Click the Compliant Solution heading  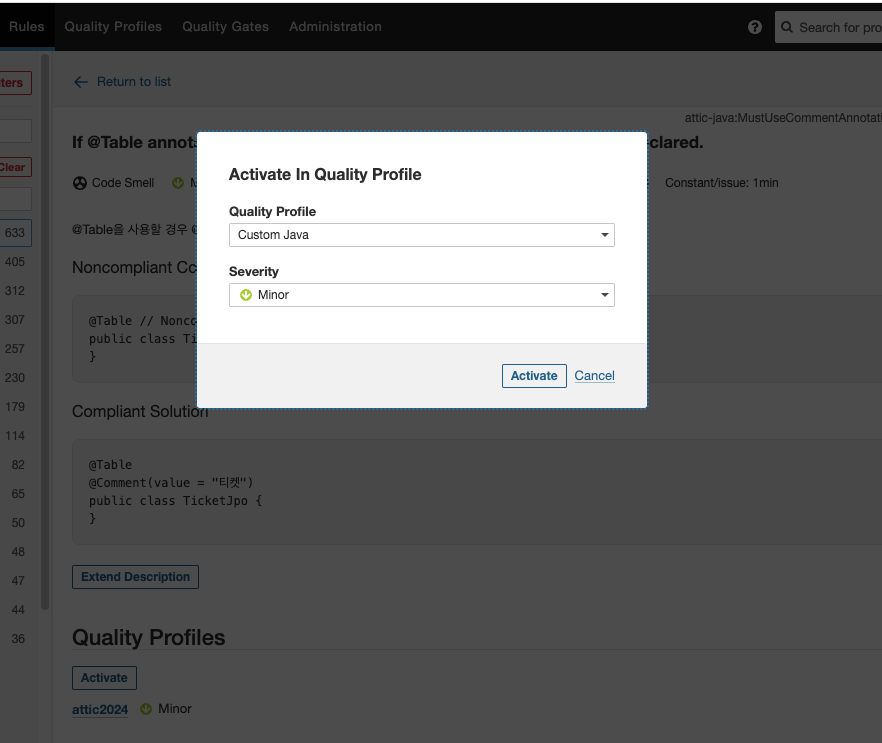coord(140,412)
